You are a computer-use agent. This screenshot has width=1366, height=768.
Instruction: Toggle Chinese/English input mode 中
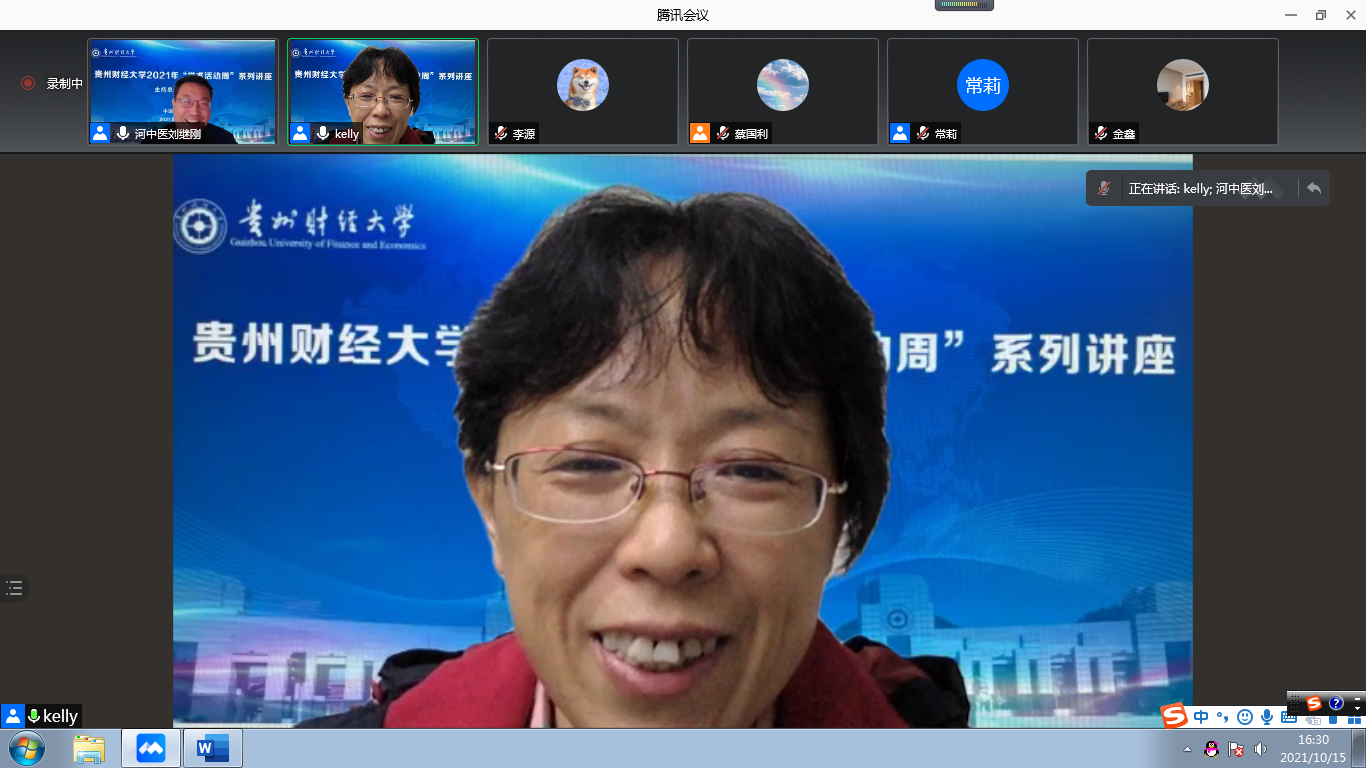pyautogui.click(x=1201, y=717)
